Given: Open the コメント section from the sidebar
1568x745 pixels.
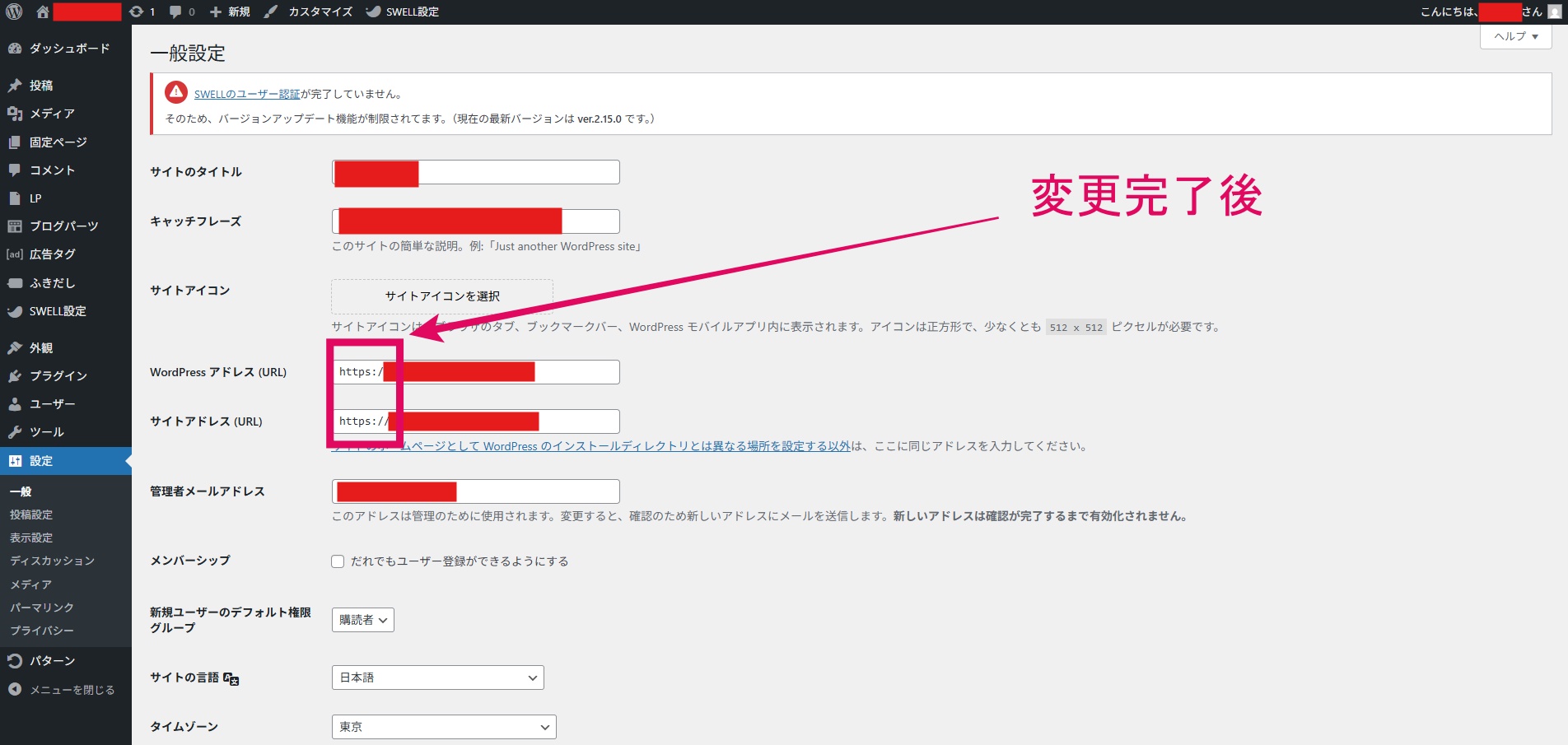Looking at the screenshot, I should point(49,170).
